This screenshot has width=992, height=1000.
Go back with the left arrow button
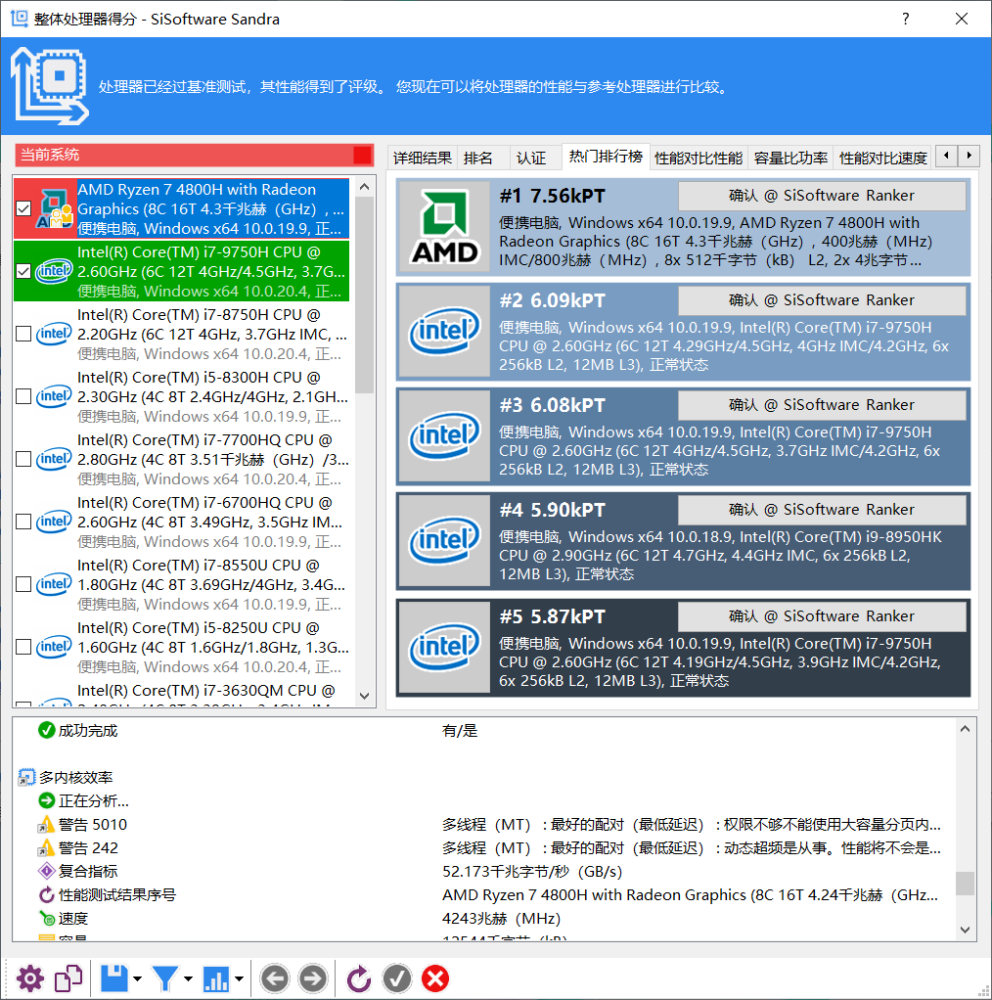pos(275,978)
